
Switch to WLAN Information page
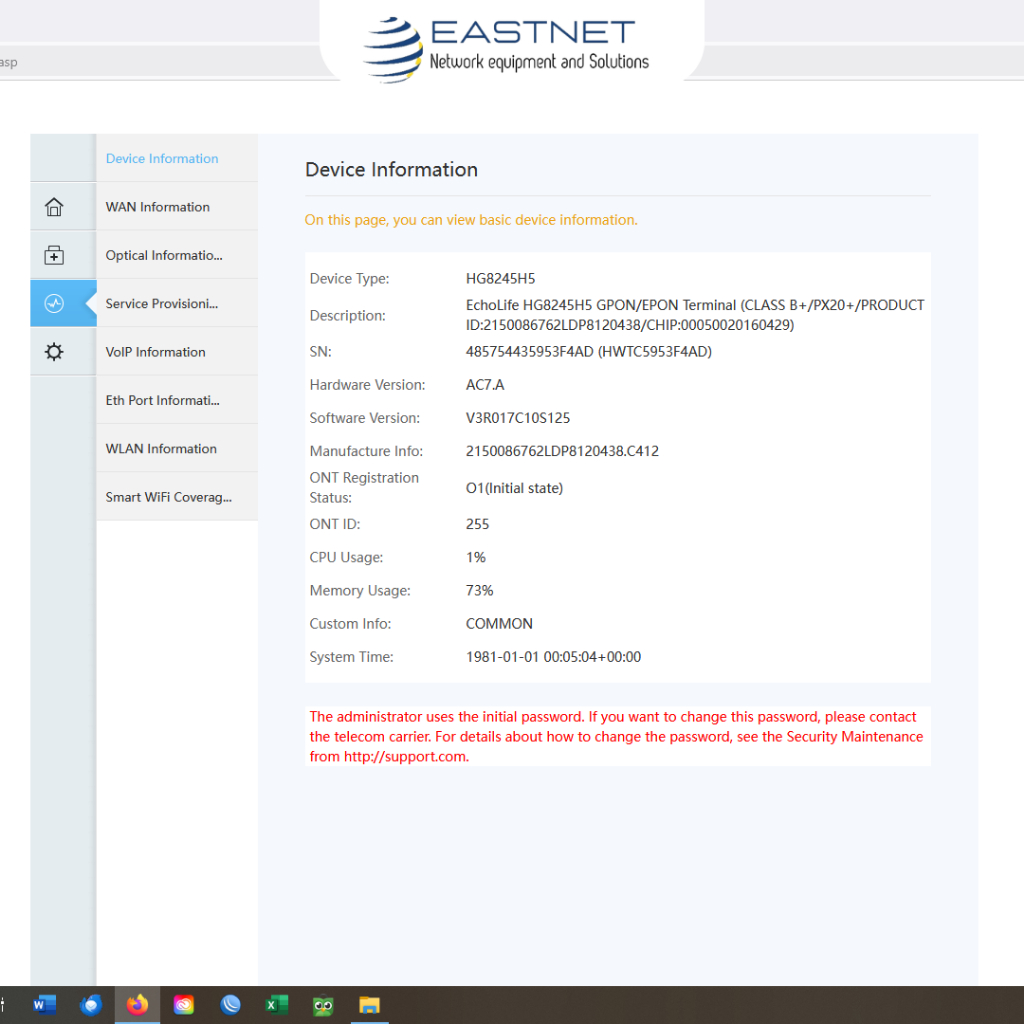coord(161,449)
